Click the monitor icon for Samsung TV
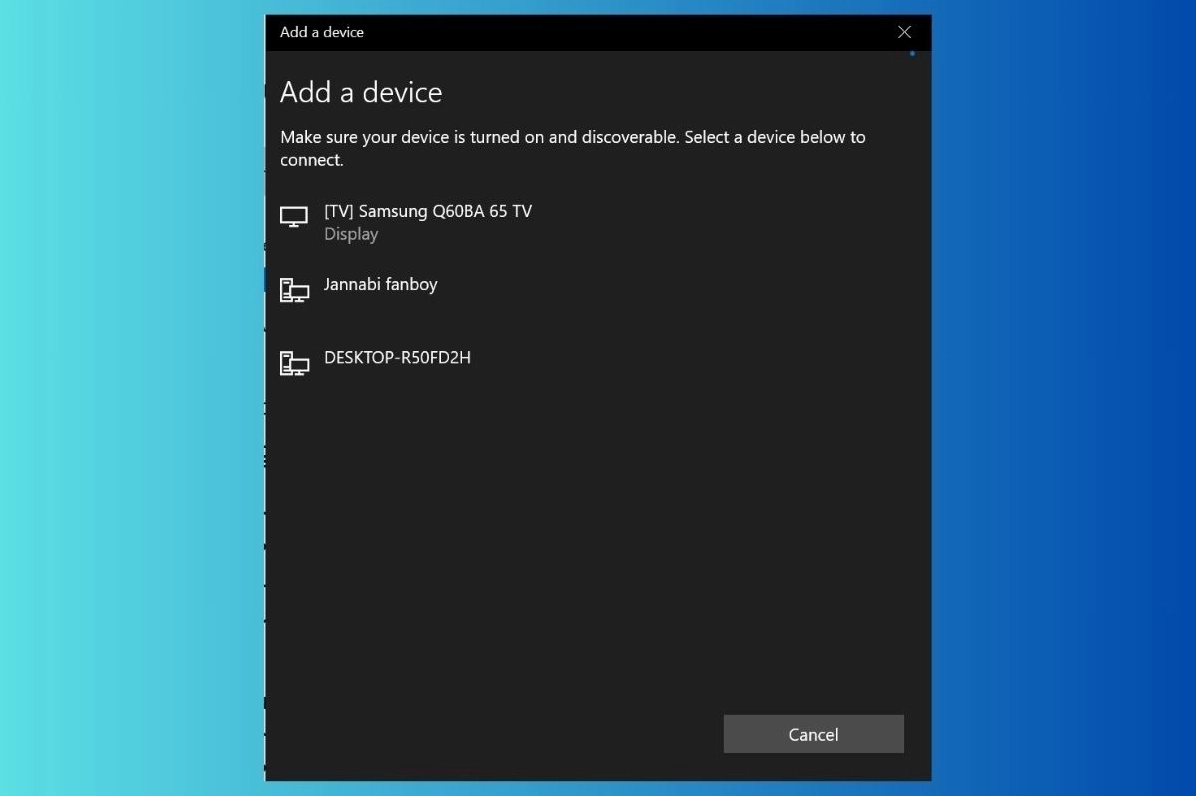1196x796 pixels. (294, 217)
